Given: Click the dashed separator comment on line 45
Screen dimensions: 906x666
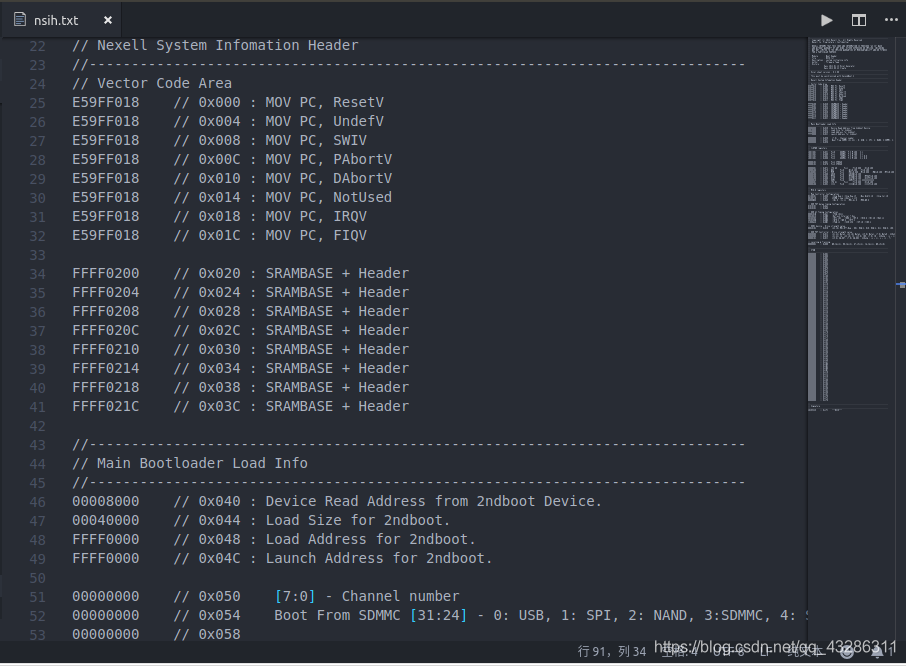Looking at the screenshot, I should point(409,483).
